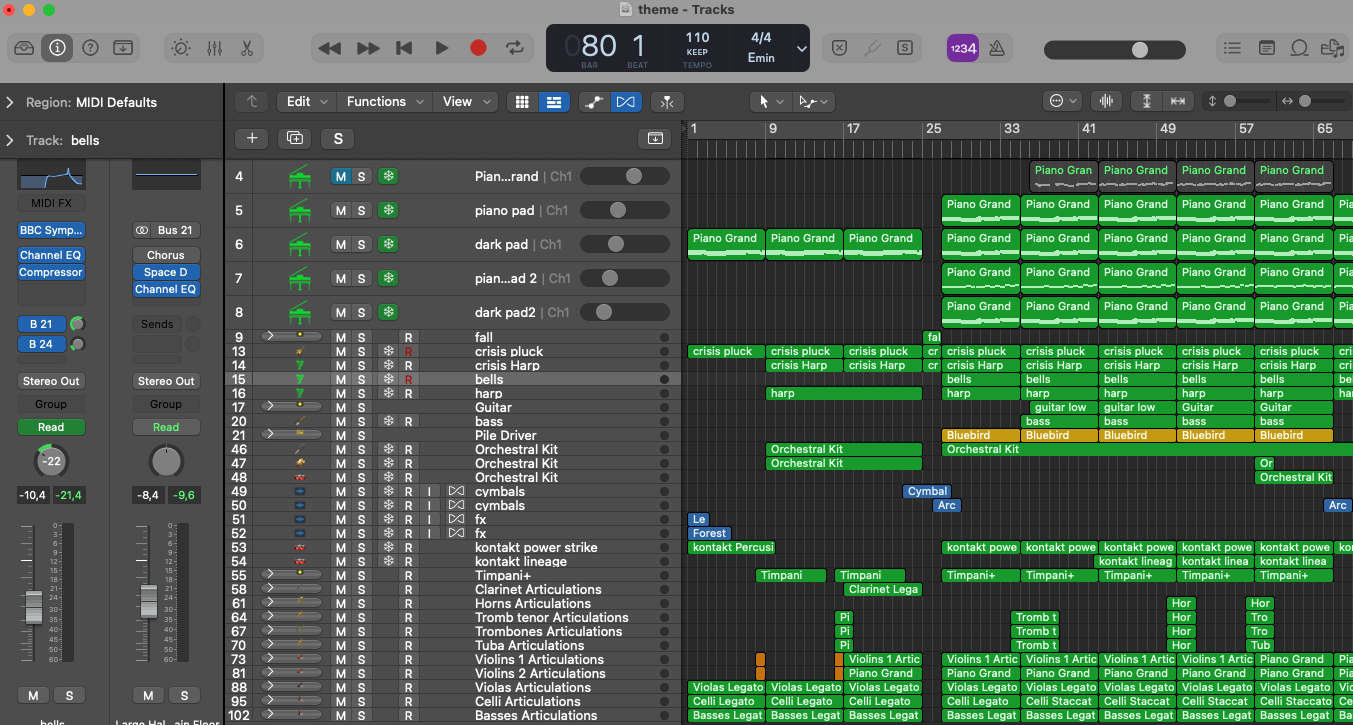
Task: Expand the Track bells inspector section
Action: pyautogui.click(x=10, y=140)
